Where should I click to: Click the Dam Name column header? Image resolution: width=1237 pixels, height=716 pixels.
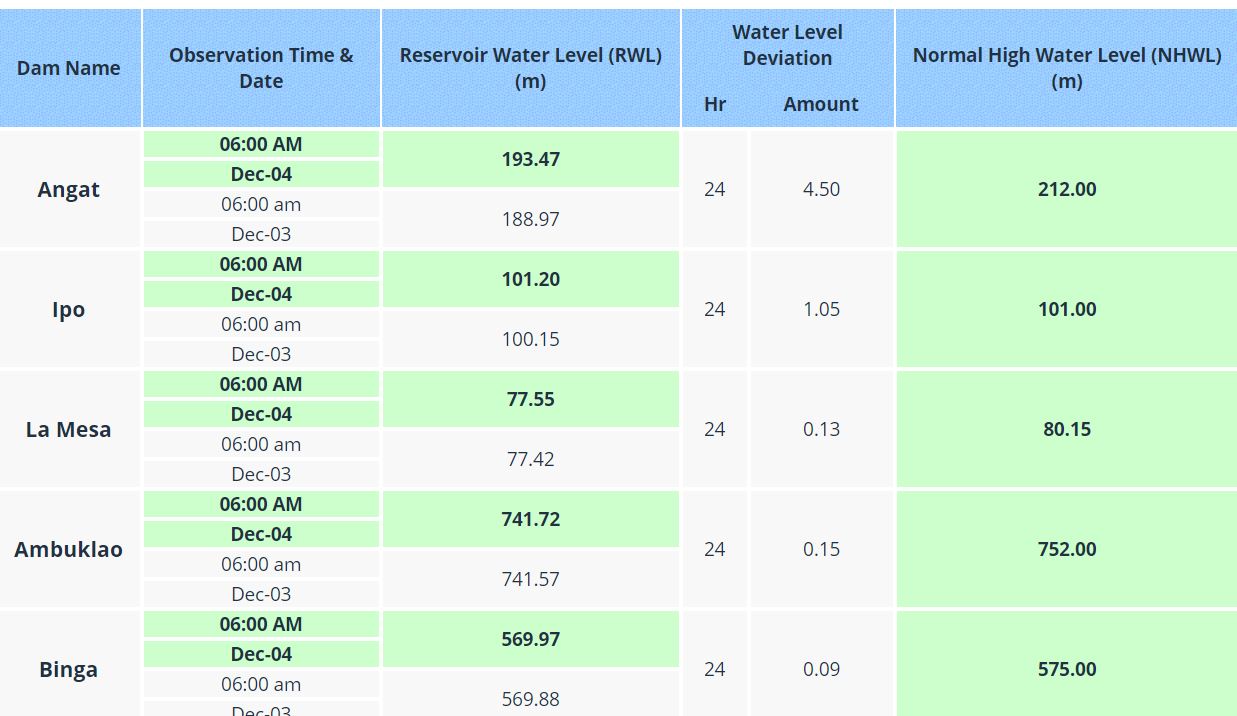coord(68,68)
